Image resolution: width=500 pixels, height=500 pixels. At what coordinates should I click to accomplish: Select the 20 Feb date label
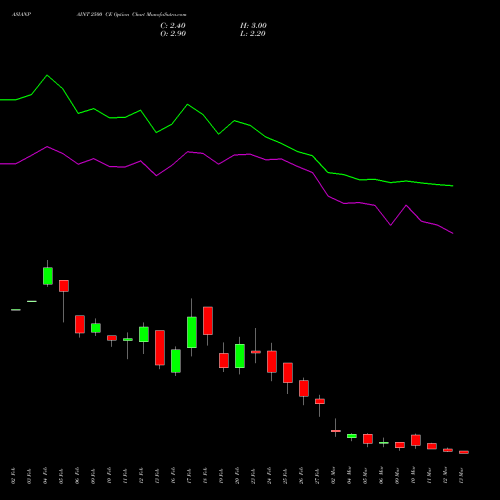237,476
